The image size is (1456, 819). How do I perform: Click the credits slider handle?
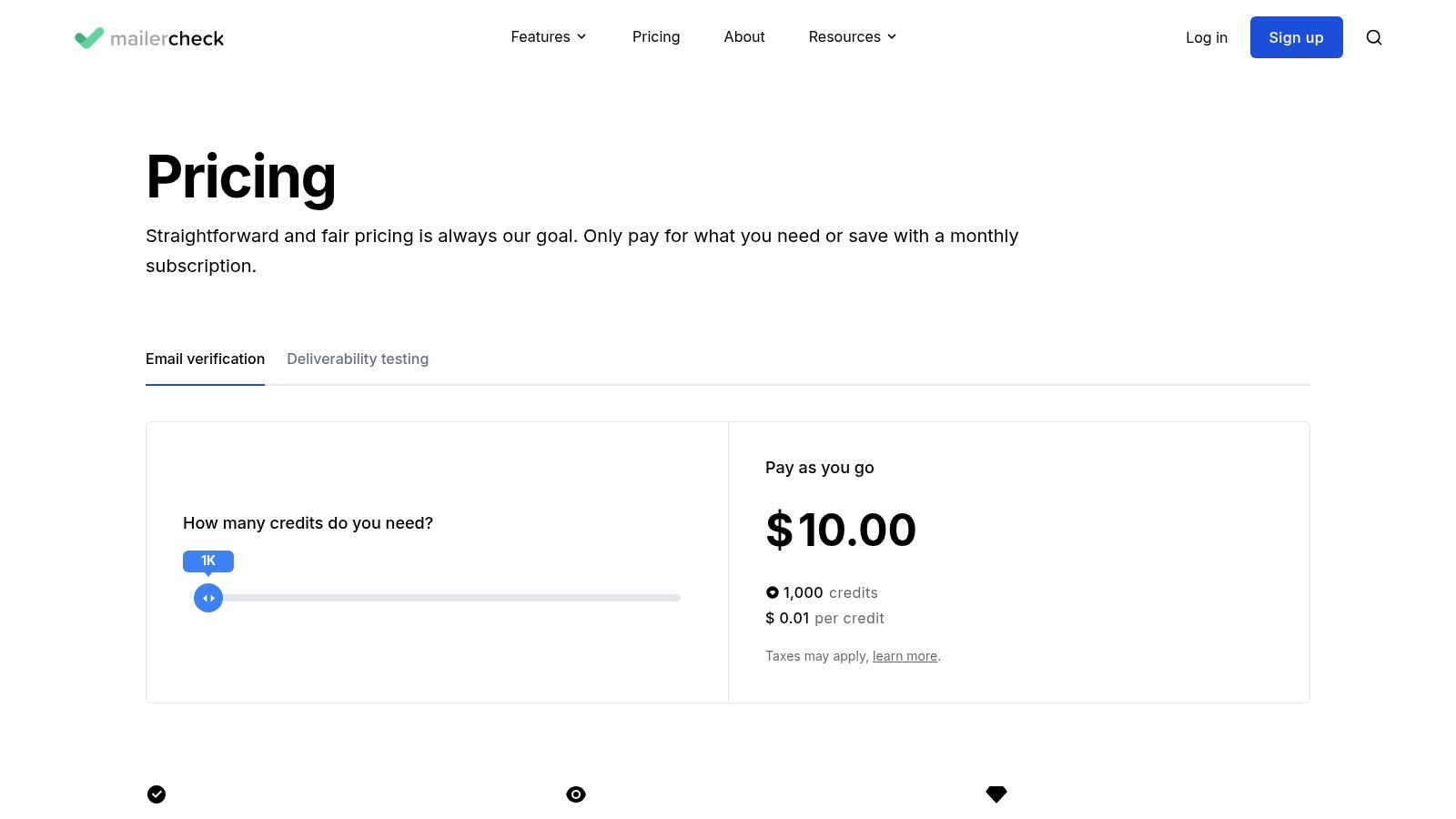click(x=208, y=598)
